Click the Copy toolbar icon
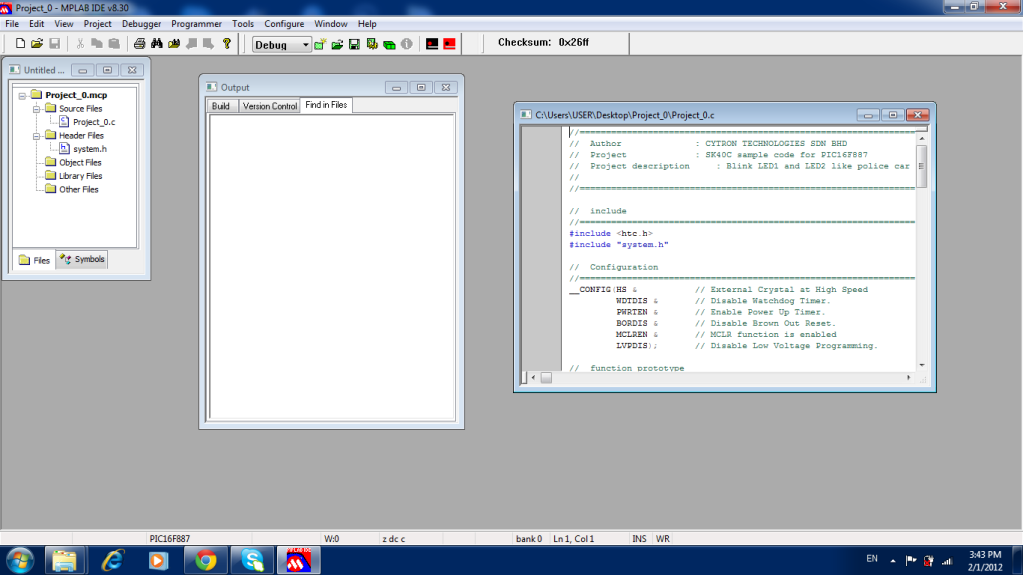The width and height of the screenshot is (1023, 575). pyautogui.click(x=97, y=44)
